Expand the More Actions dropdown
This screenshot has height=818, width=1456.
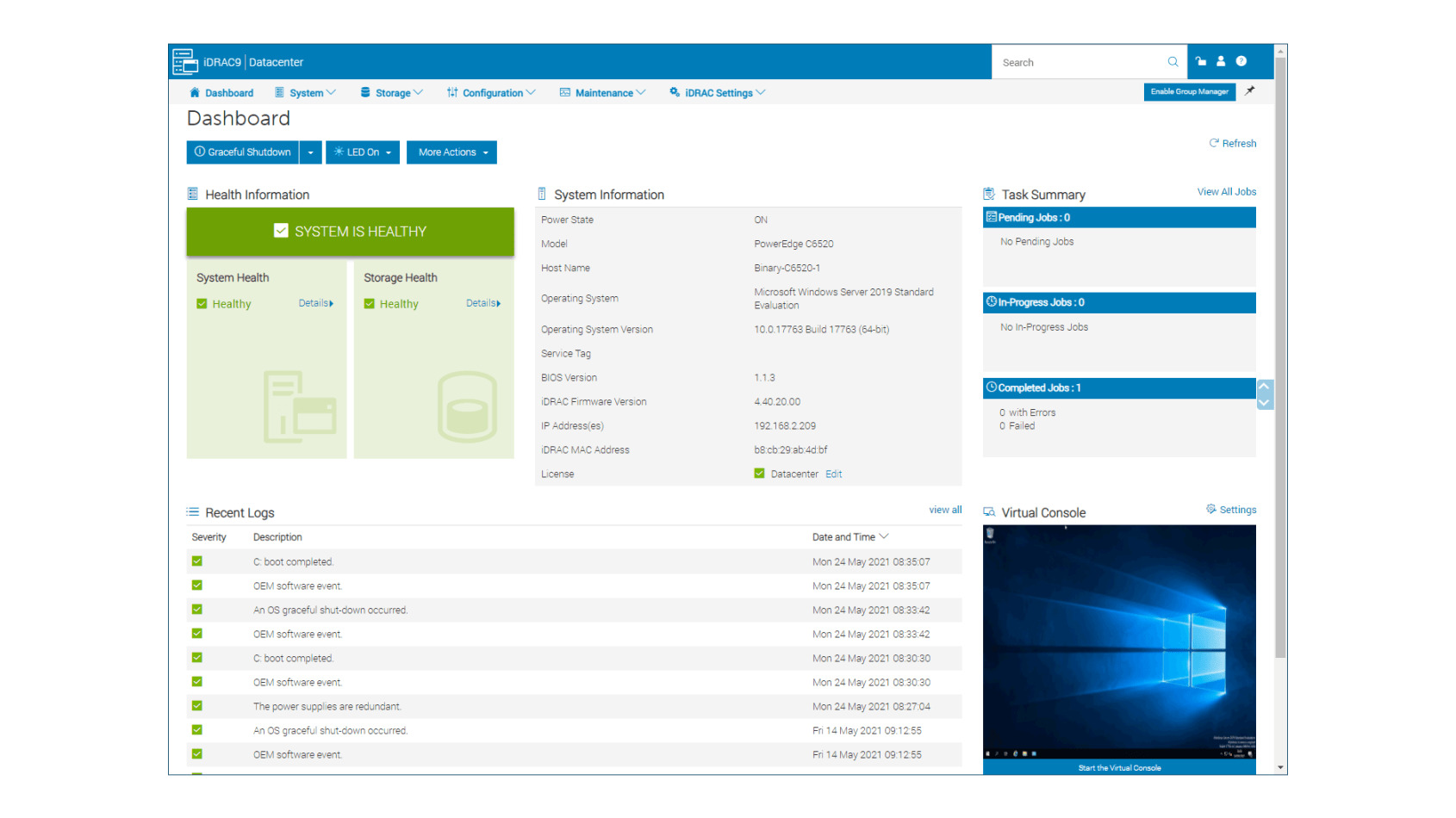click(451, 152)
